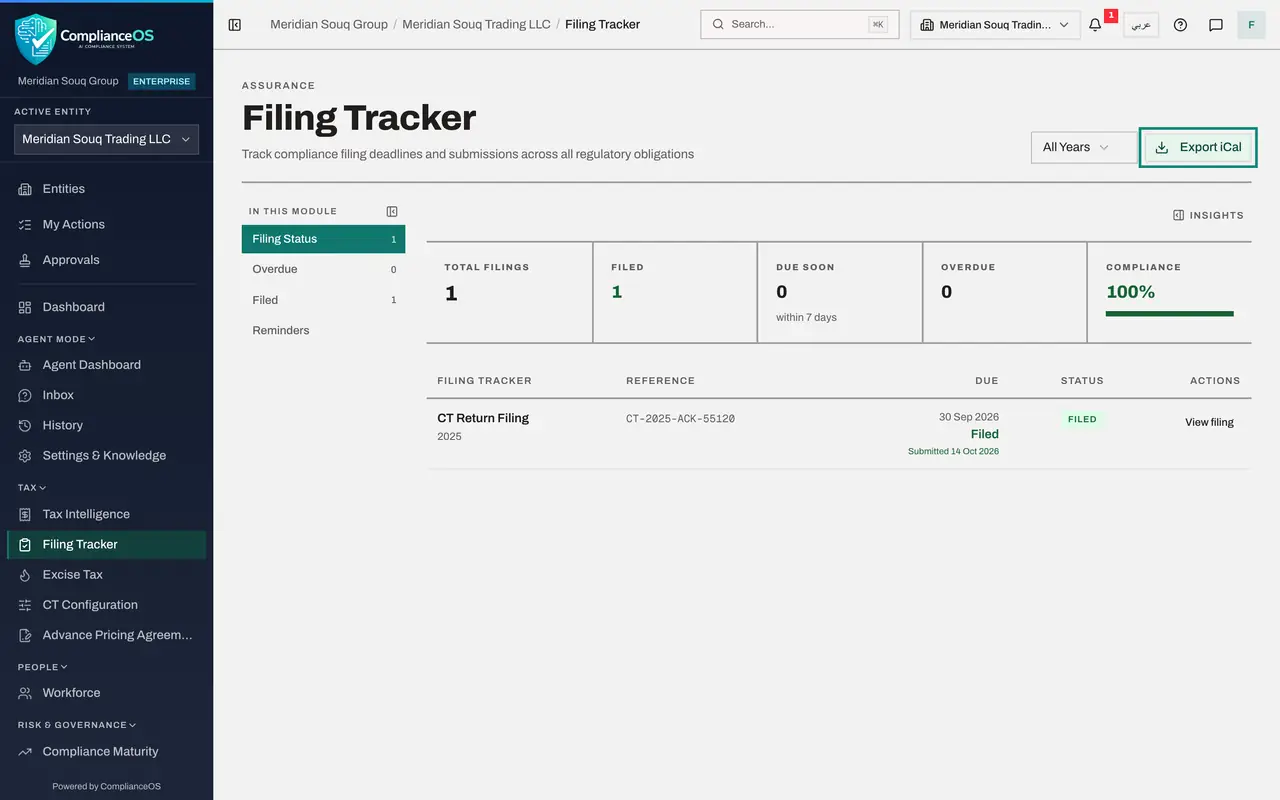The height and width of the screenshot is (800, 1280).
Task: Click the search magnifier icon
Action: click(718, 24)
